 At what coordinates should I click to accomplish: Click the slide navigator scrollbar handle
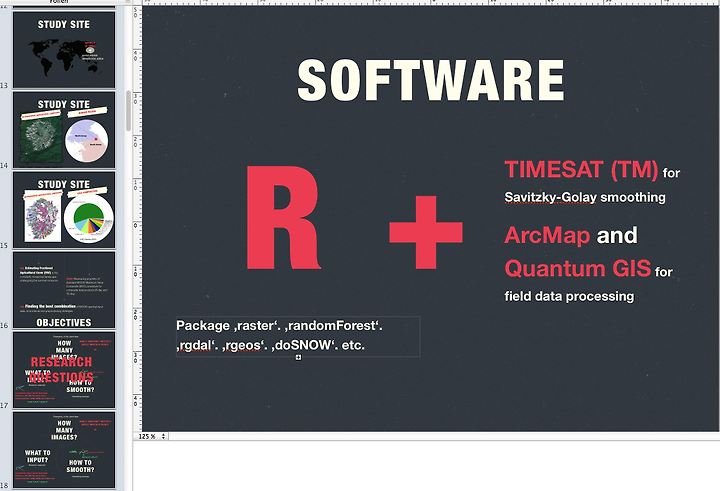pyautogui.click(x=128, y=111)
